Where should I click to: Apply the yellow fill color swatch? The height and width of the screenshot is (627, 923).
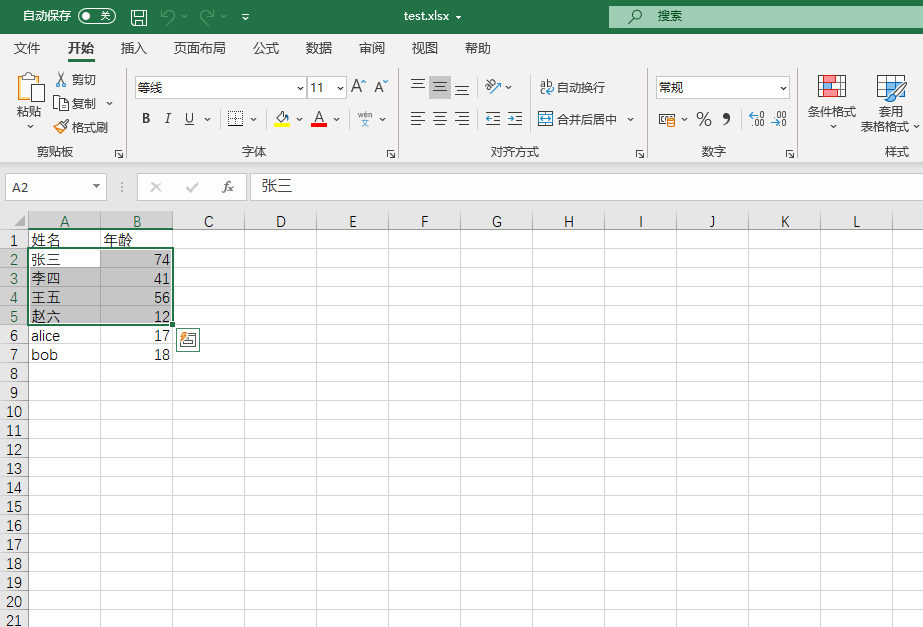(282, 119)
